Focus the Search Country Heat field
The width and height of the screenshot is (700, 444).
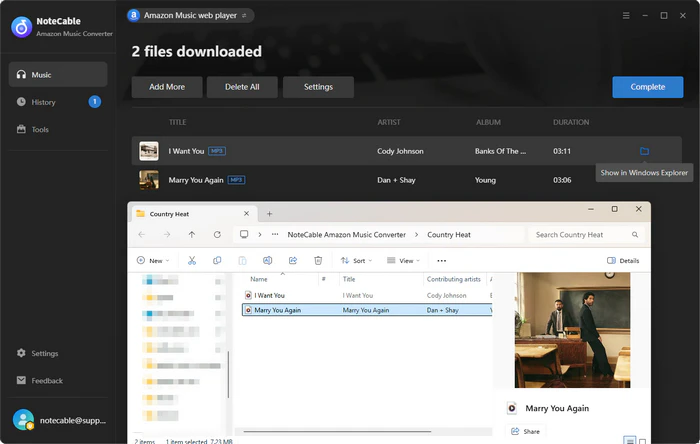tap(587, 235)
